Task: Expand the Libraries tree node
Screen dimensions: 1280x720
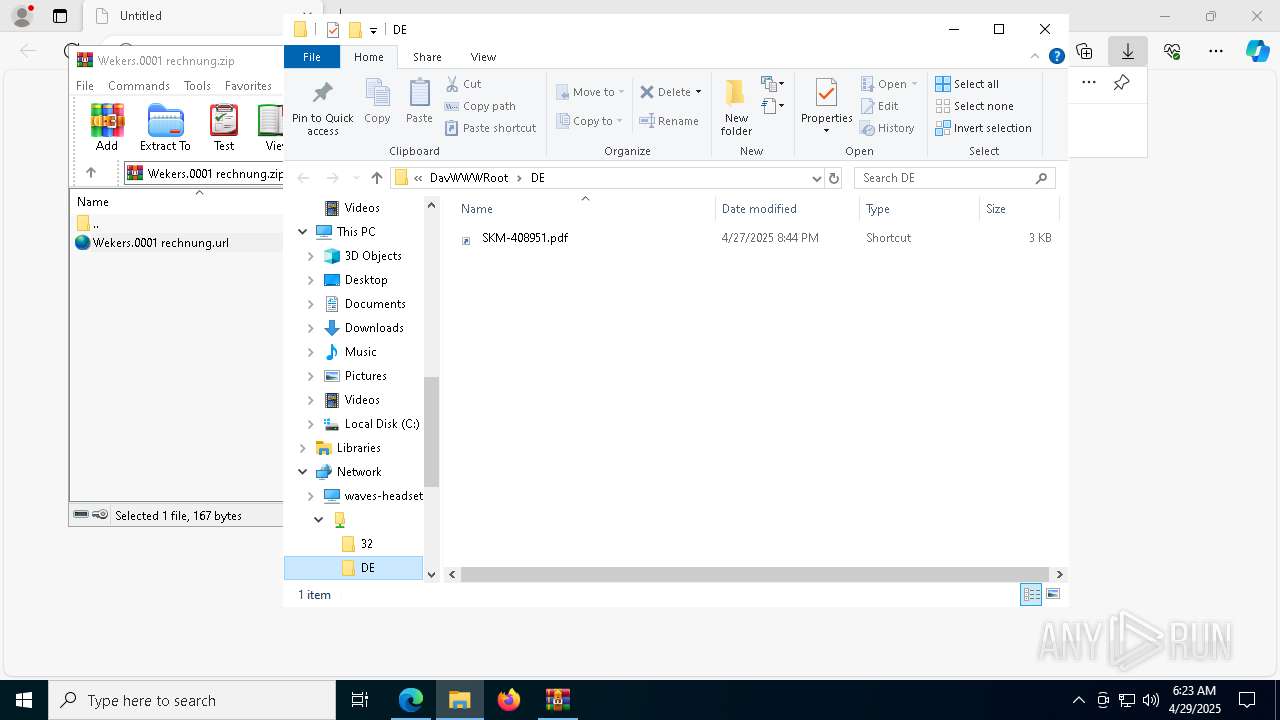Action: click(x=302, y=448)
